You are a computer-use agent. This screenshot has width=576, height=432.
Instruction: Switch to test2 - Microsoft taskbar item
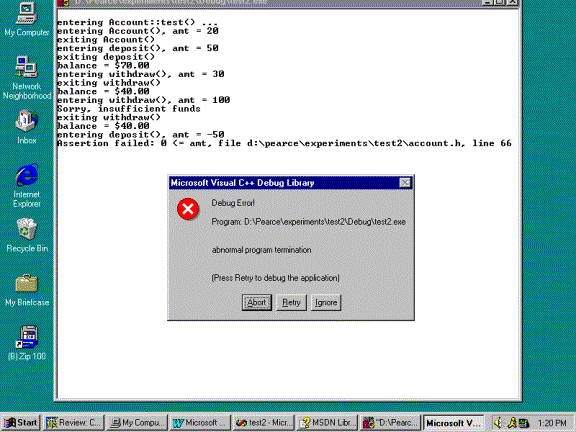pyautogui.click(x=264, y=423)
